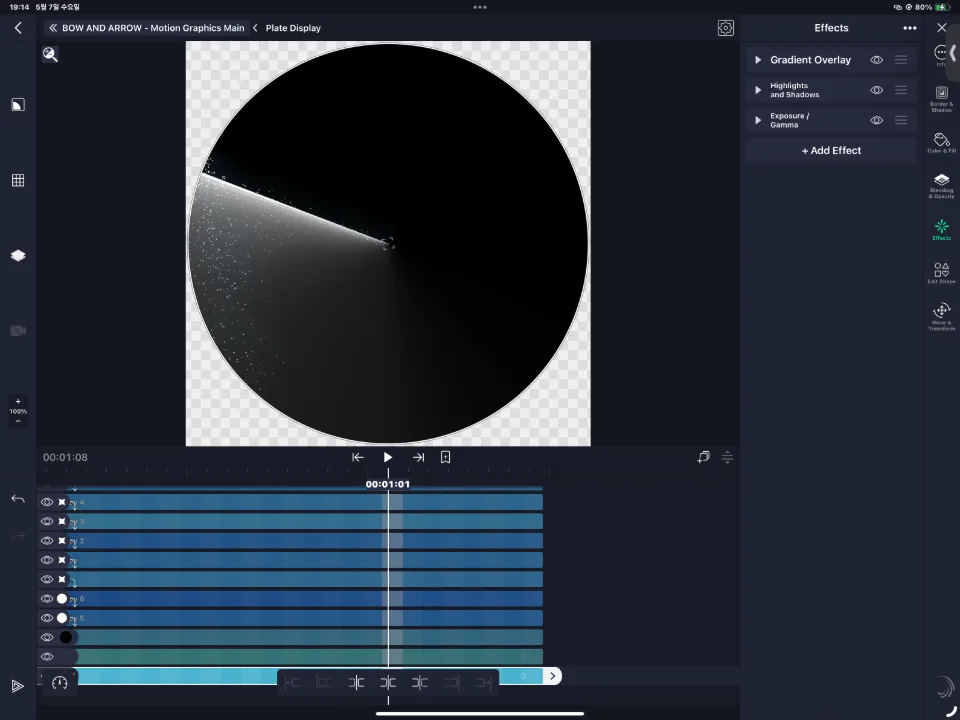Grab reorder handle of Gradient Overlay

tap(901, 60)
